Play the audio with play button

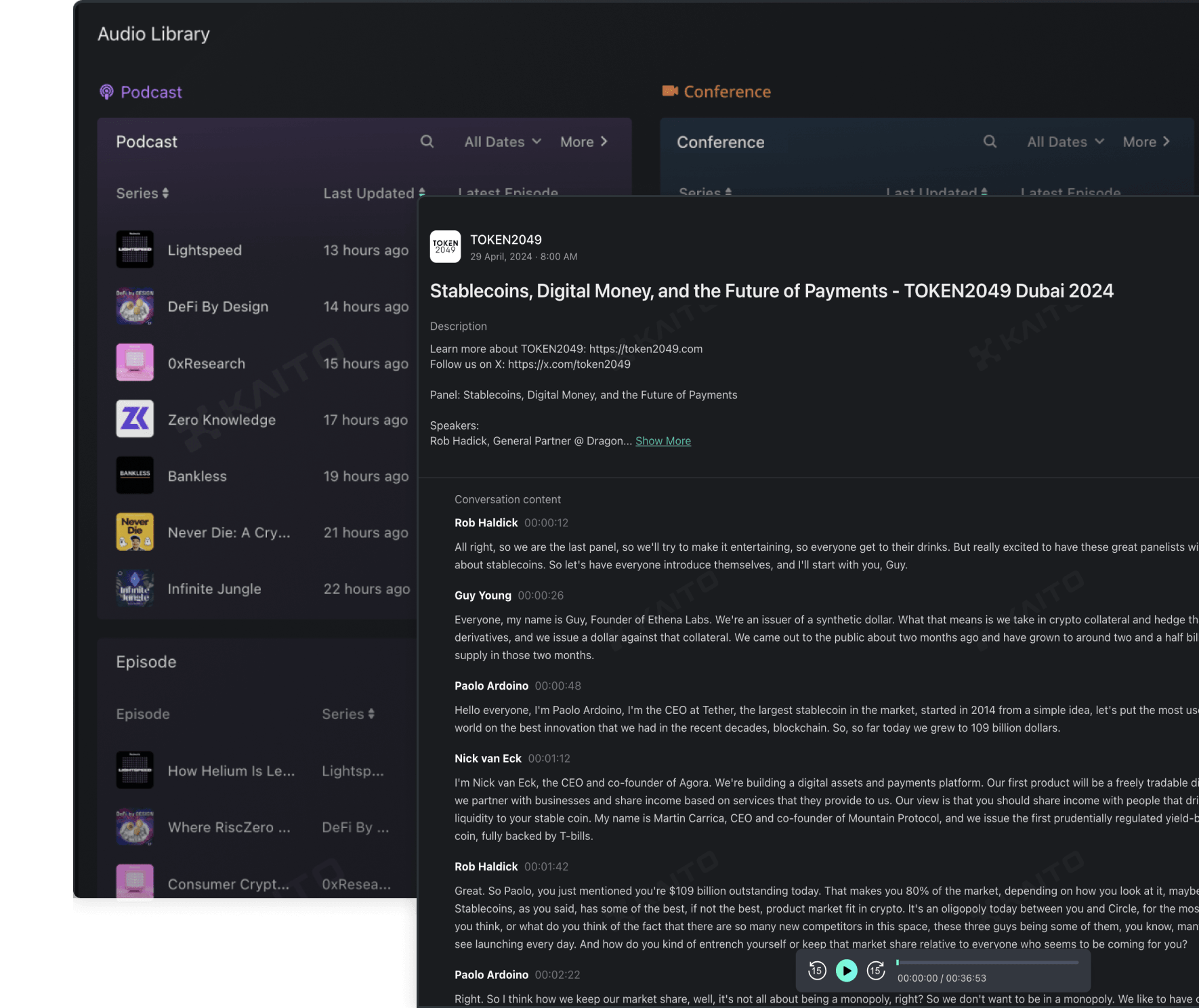tap(846, 971)
